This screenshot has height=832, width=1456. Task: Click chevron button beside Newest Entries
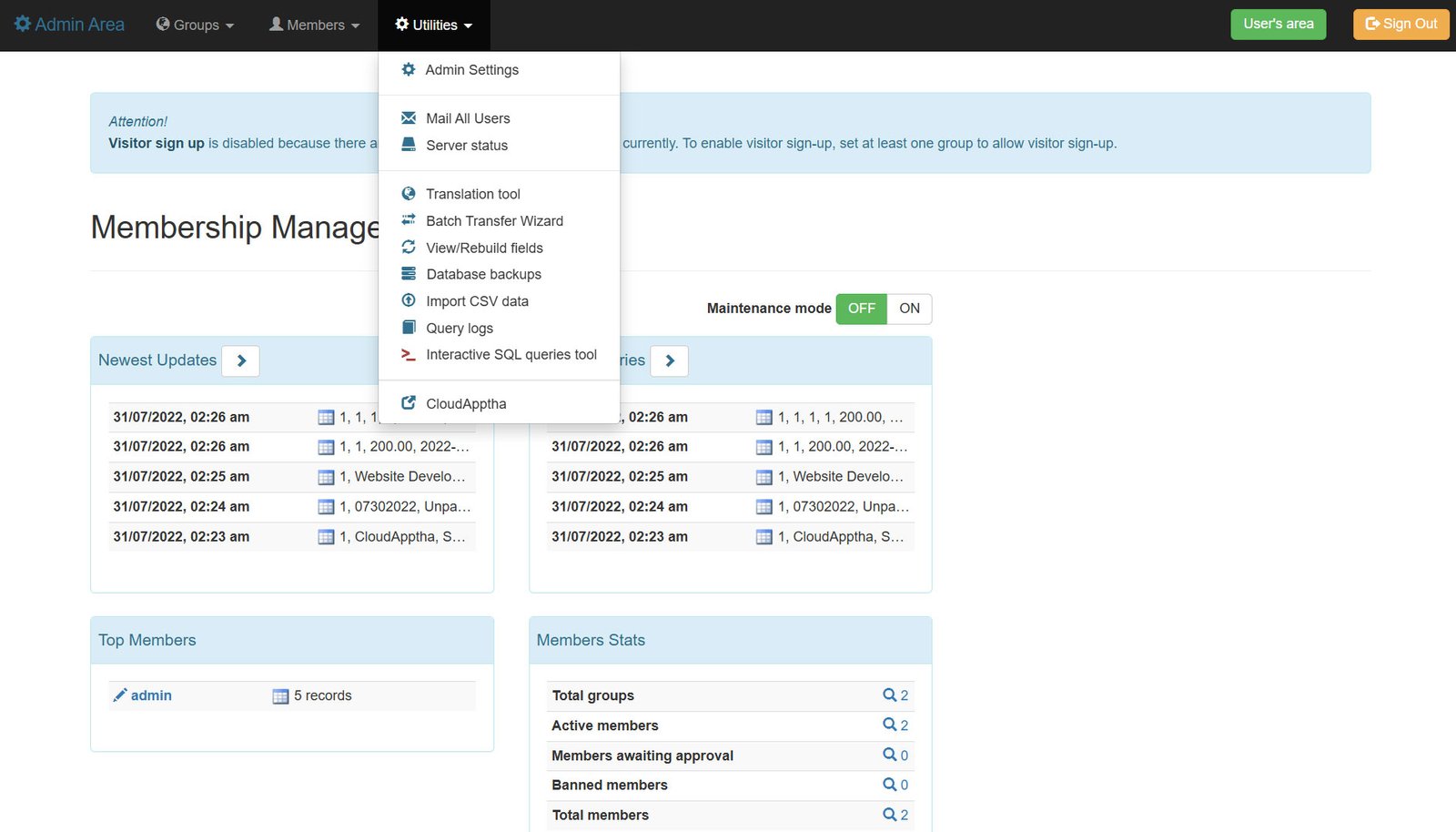(x=670, y=360)
